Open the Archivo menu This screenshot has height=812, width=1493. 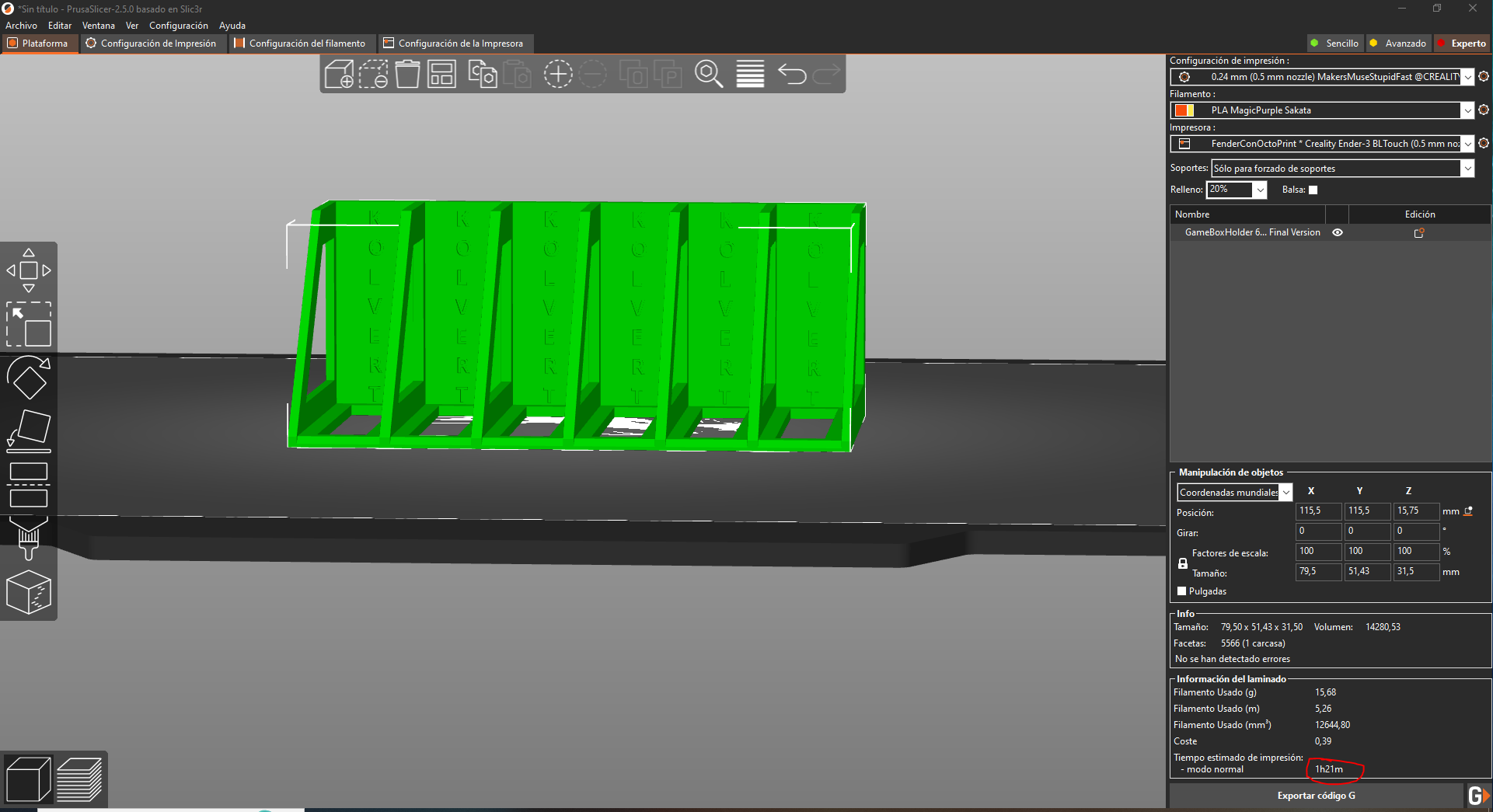coord(21,25)
